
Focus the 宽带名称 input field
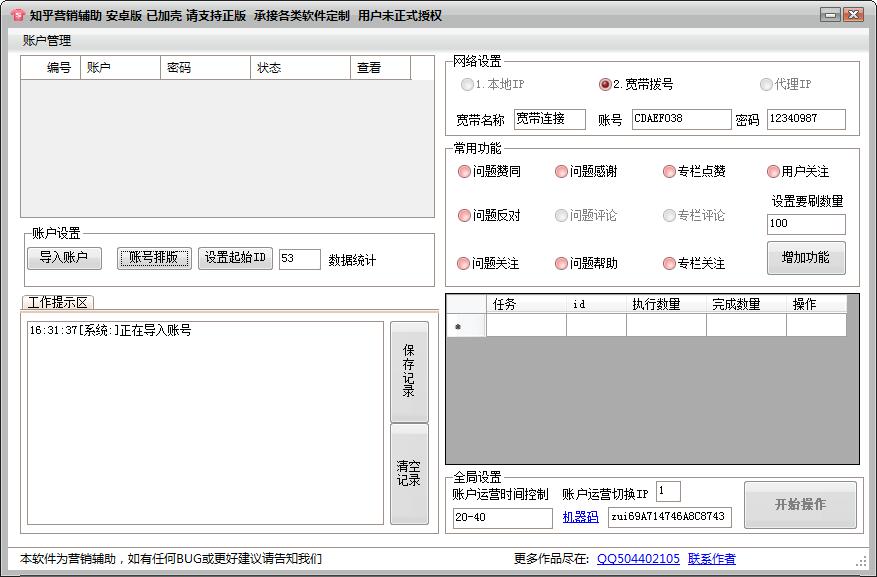[549, 119]
